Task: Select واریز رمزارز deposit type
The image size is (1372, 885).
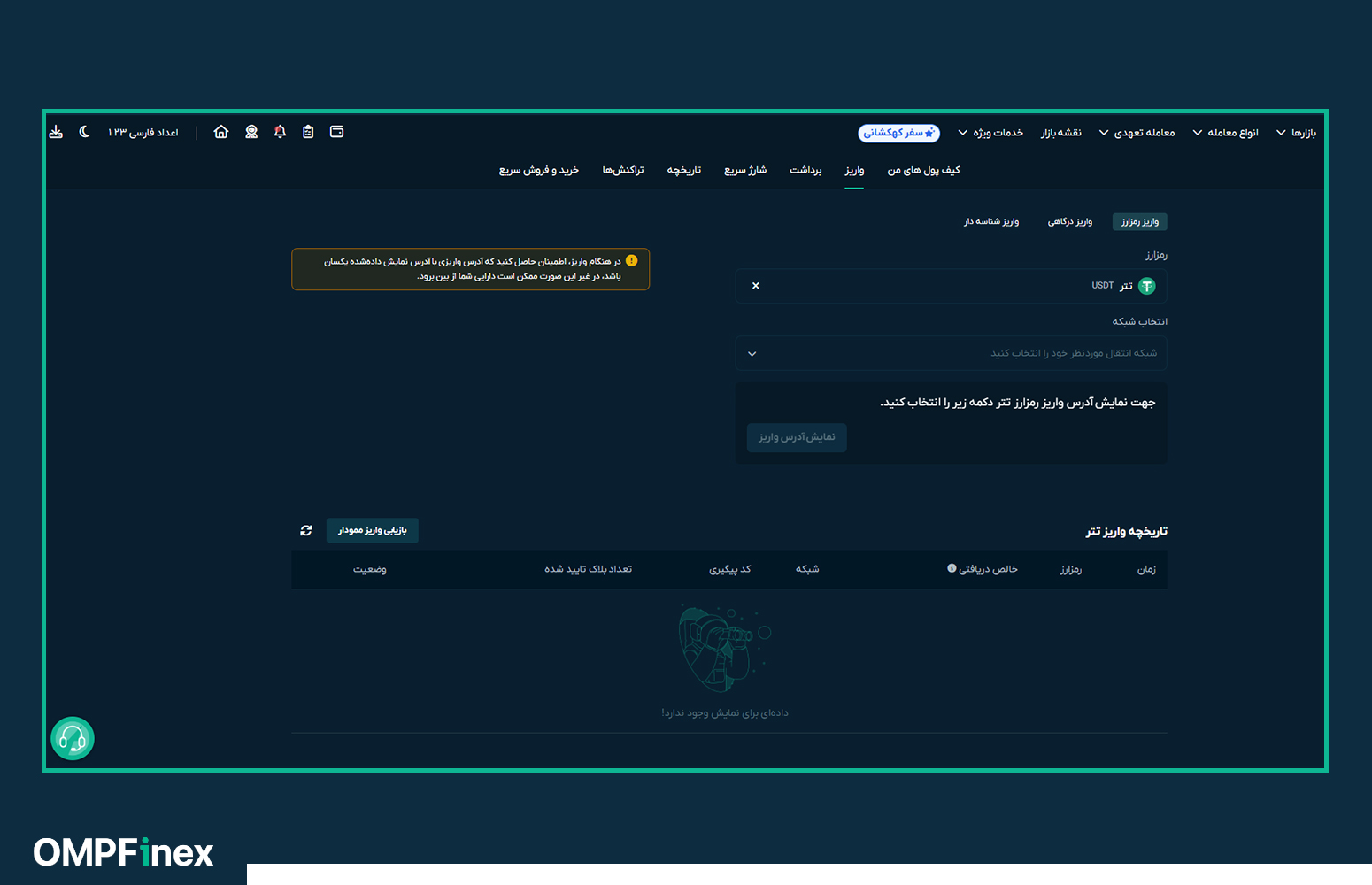Action: (1140, 221)
